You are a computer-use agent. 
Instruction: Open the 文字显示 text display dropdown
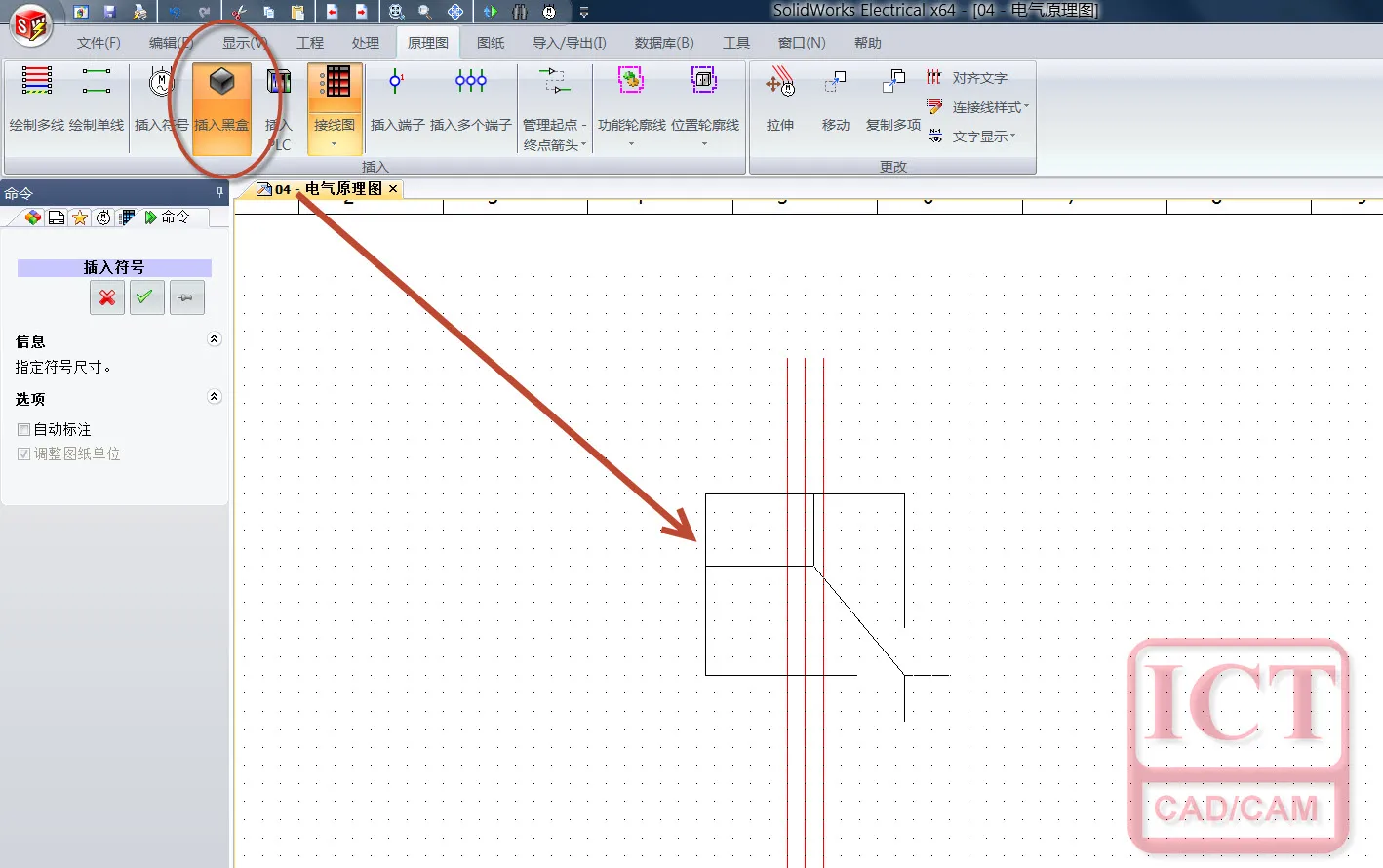[971, 137]
